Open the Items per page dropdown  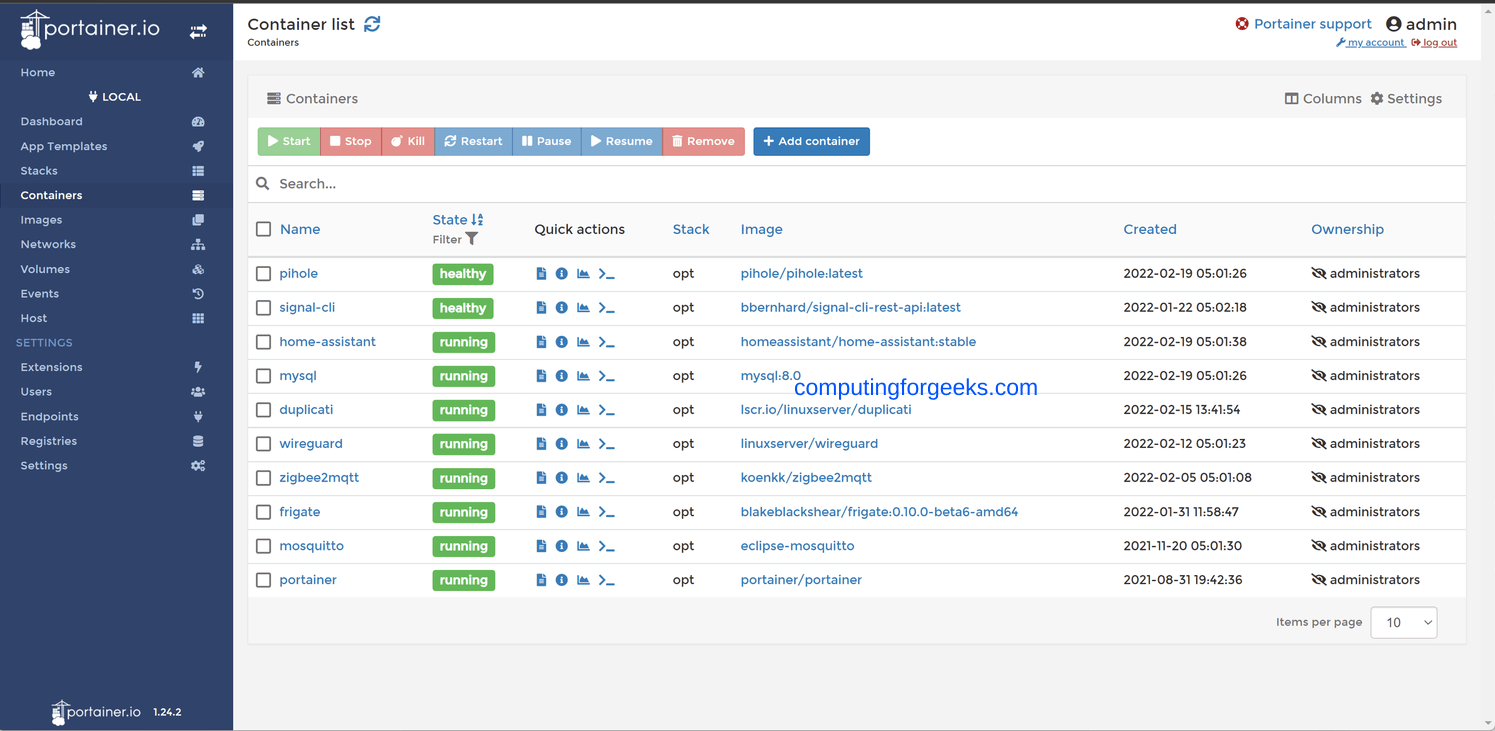click(x=1404, y=622)
